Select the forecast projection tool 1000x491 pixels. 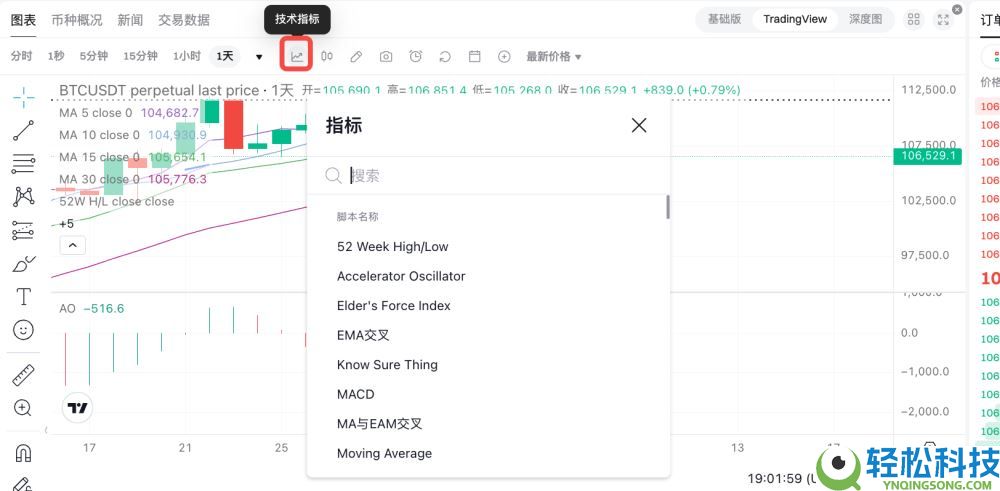coord(24,230)
